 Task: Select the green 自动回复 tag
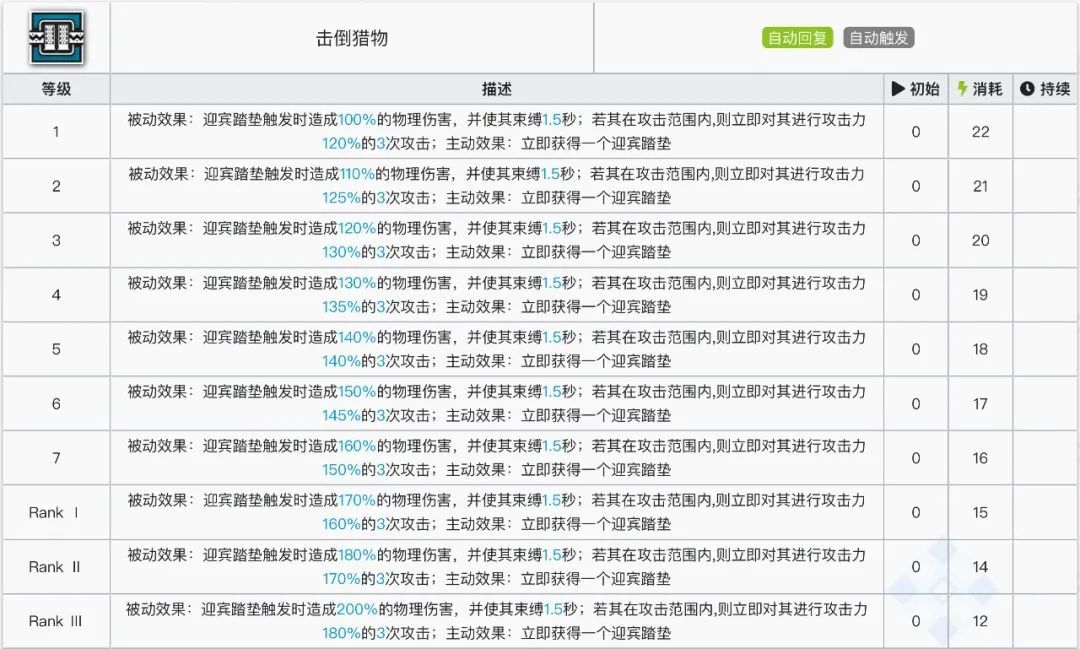coord(797,38)
